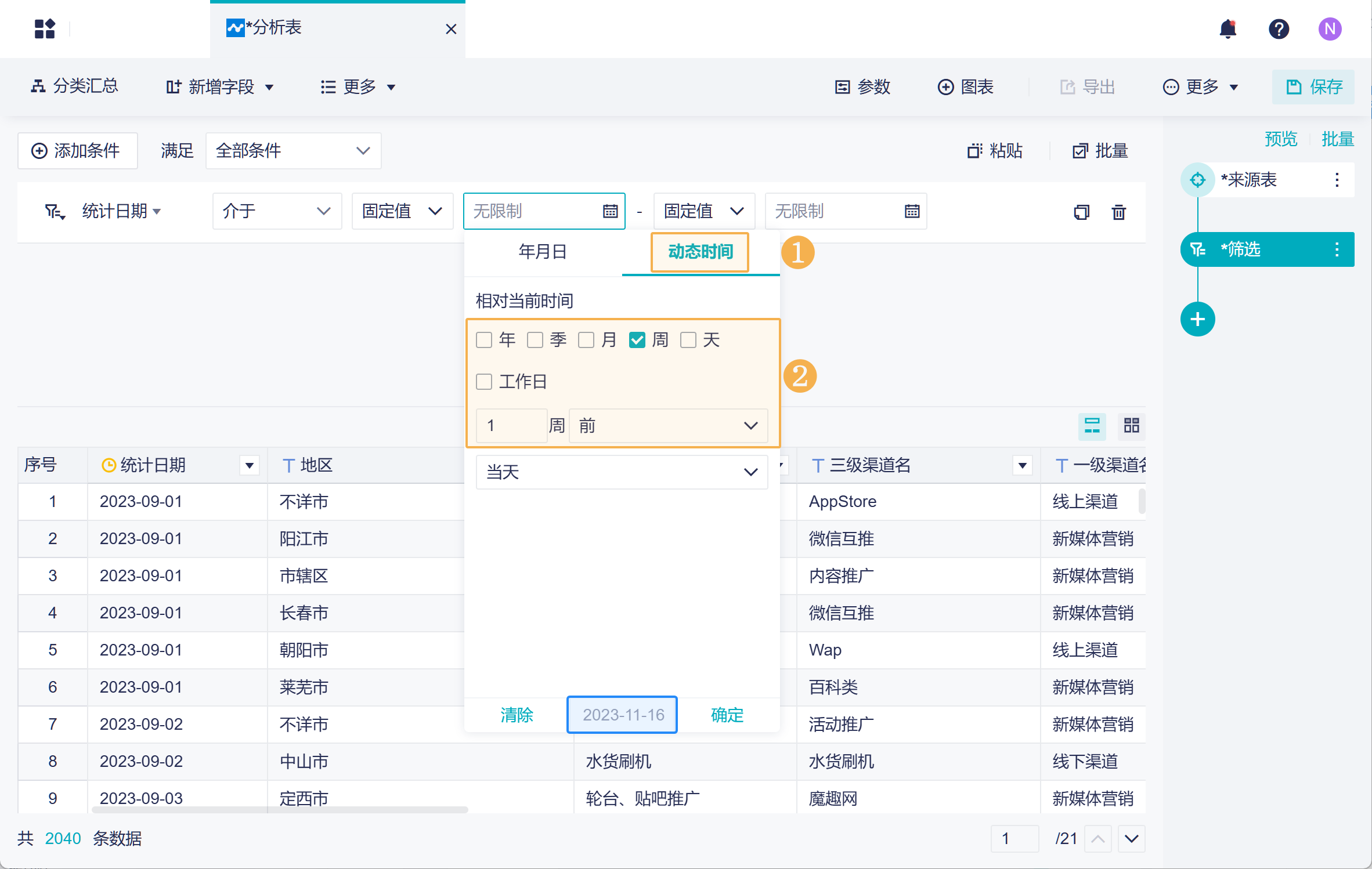1372x869 pixels.
Task: Click the week number input field
Action: [511, 426]
